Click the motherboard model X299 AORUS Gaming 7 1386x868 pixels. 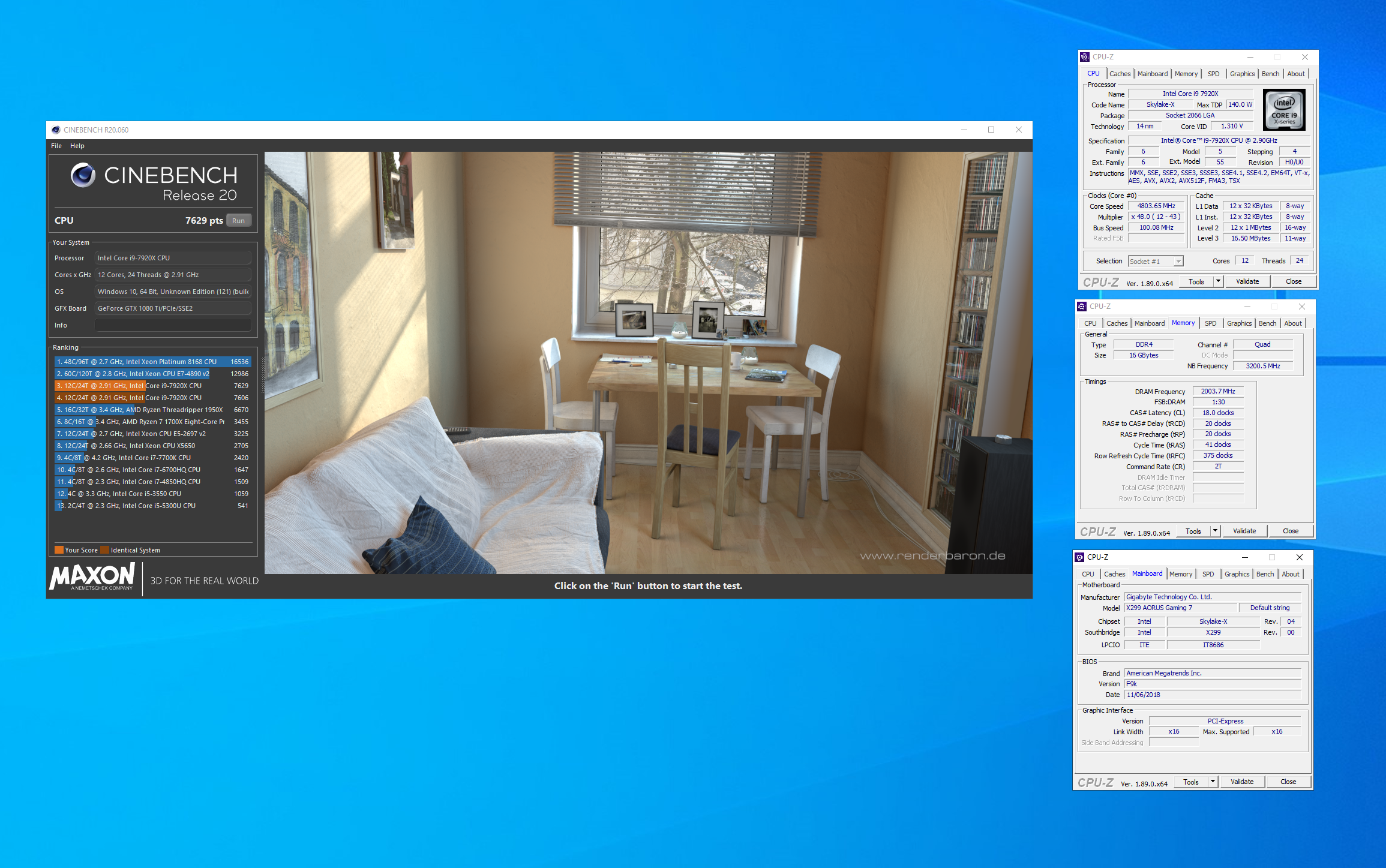click(x=1180, y=608)
